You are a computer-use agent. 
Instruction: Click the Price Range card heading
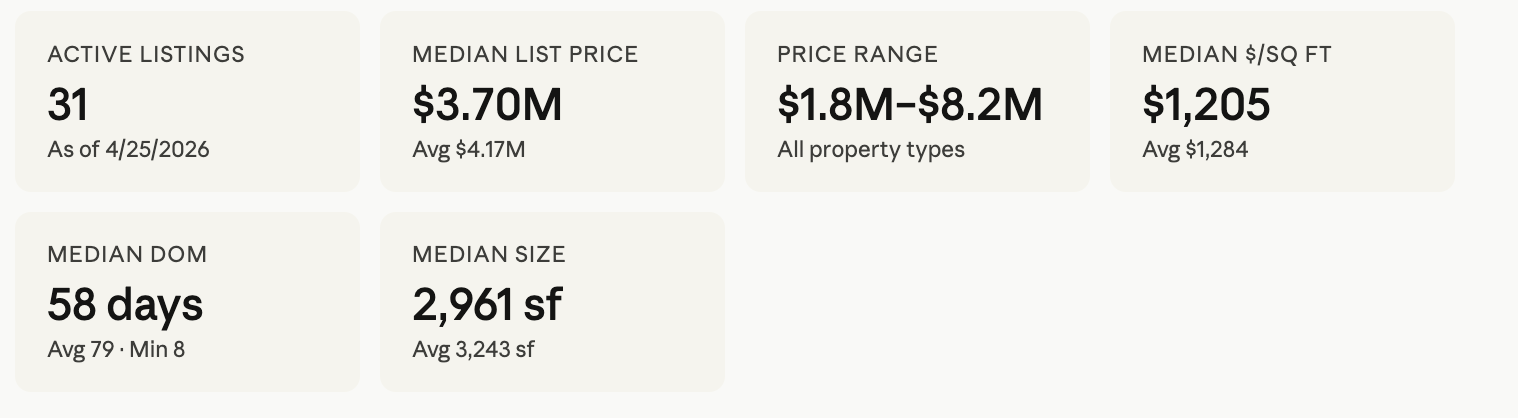coord(857,54)
